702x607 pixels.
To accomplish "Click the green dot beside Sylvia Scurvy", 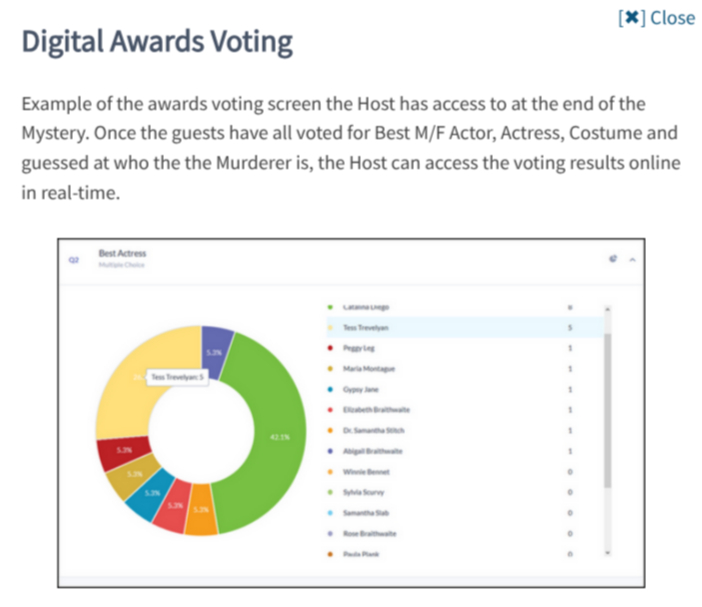I will (x=330, y=492).
